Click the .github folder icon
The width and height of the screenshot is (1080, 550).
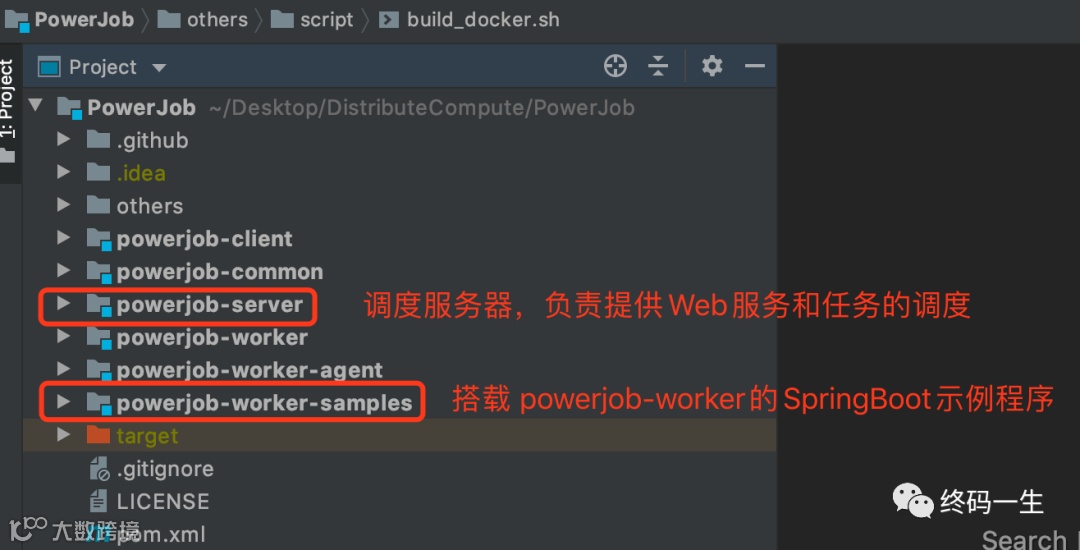pyautogui.click(x=98, y=140)
